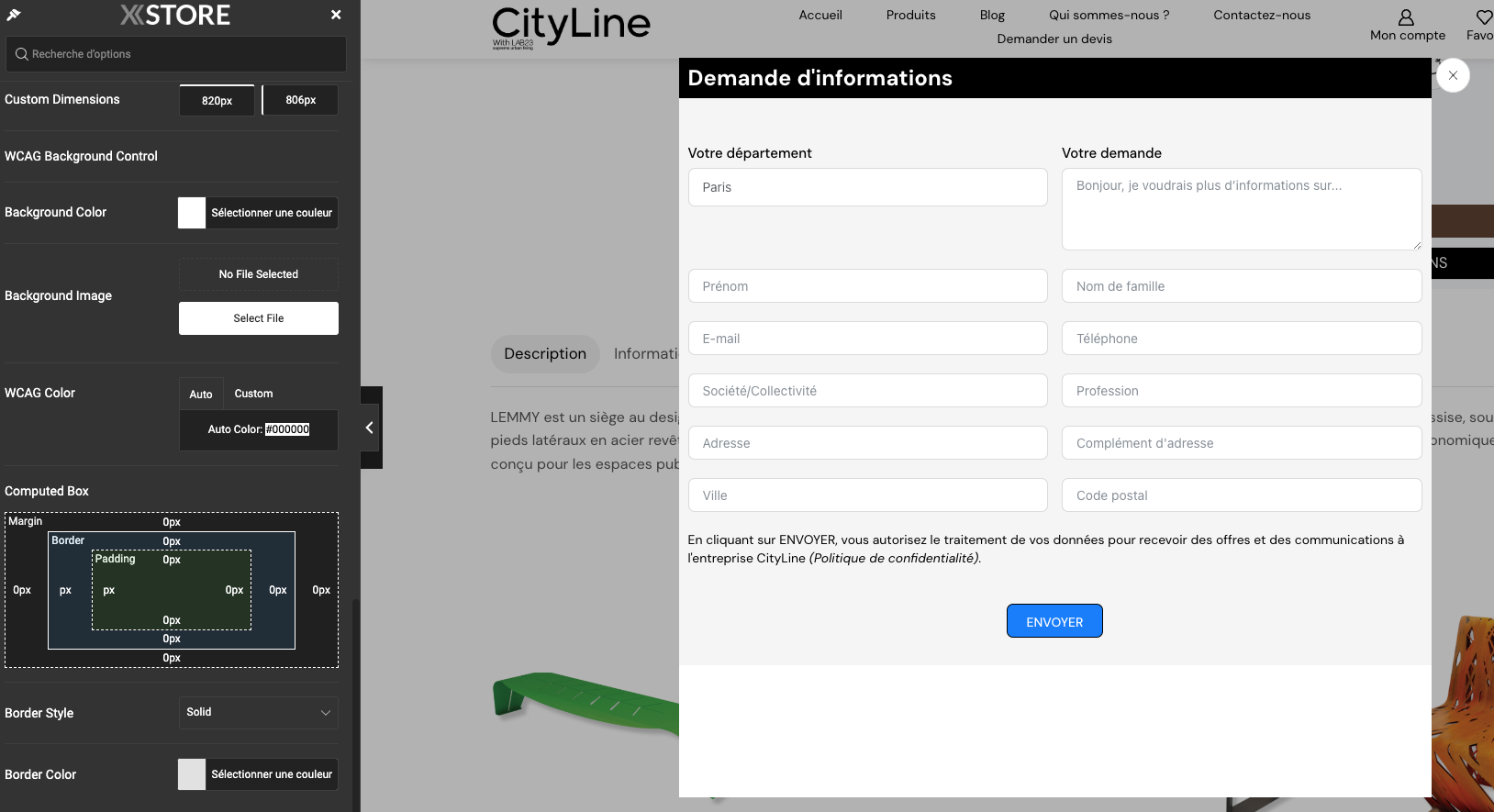
Task: Click the Adresse input field
Action: [x=868, y=443]
